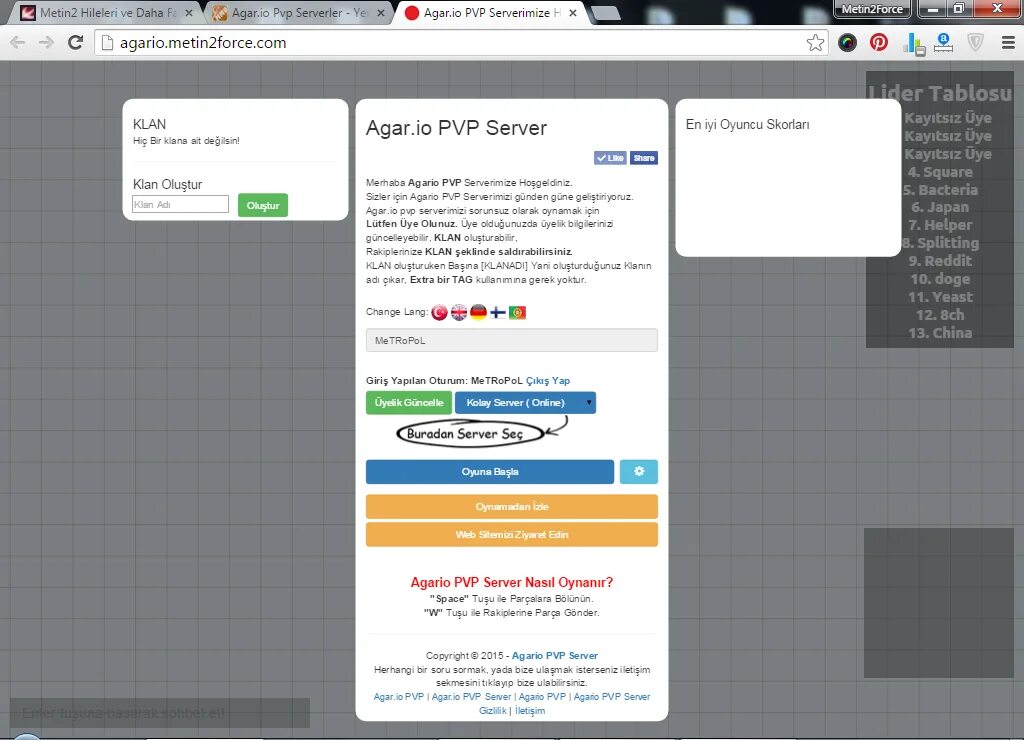Switch language to Portuguese flag
1024x740 pixels.
tap(517, 313)
